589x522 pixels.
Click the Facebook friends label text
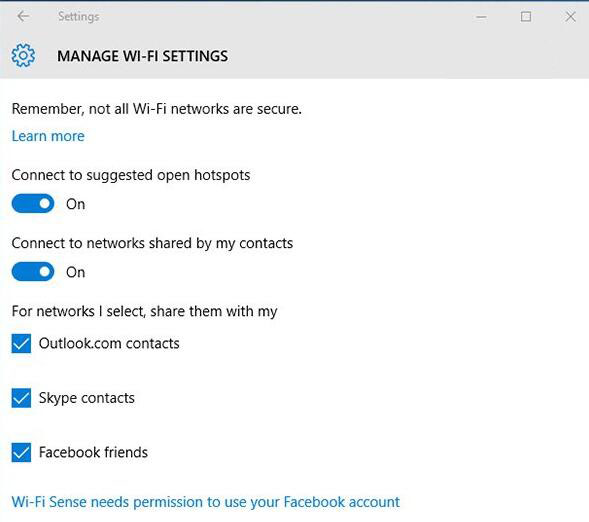(x=94, y=452)
